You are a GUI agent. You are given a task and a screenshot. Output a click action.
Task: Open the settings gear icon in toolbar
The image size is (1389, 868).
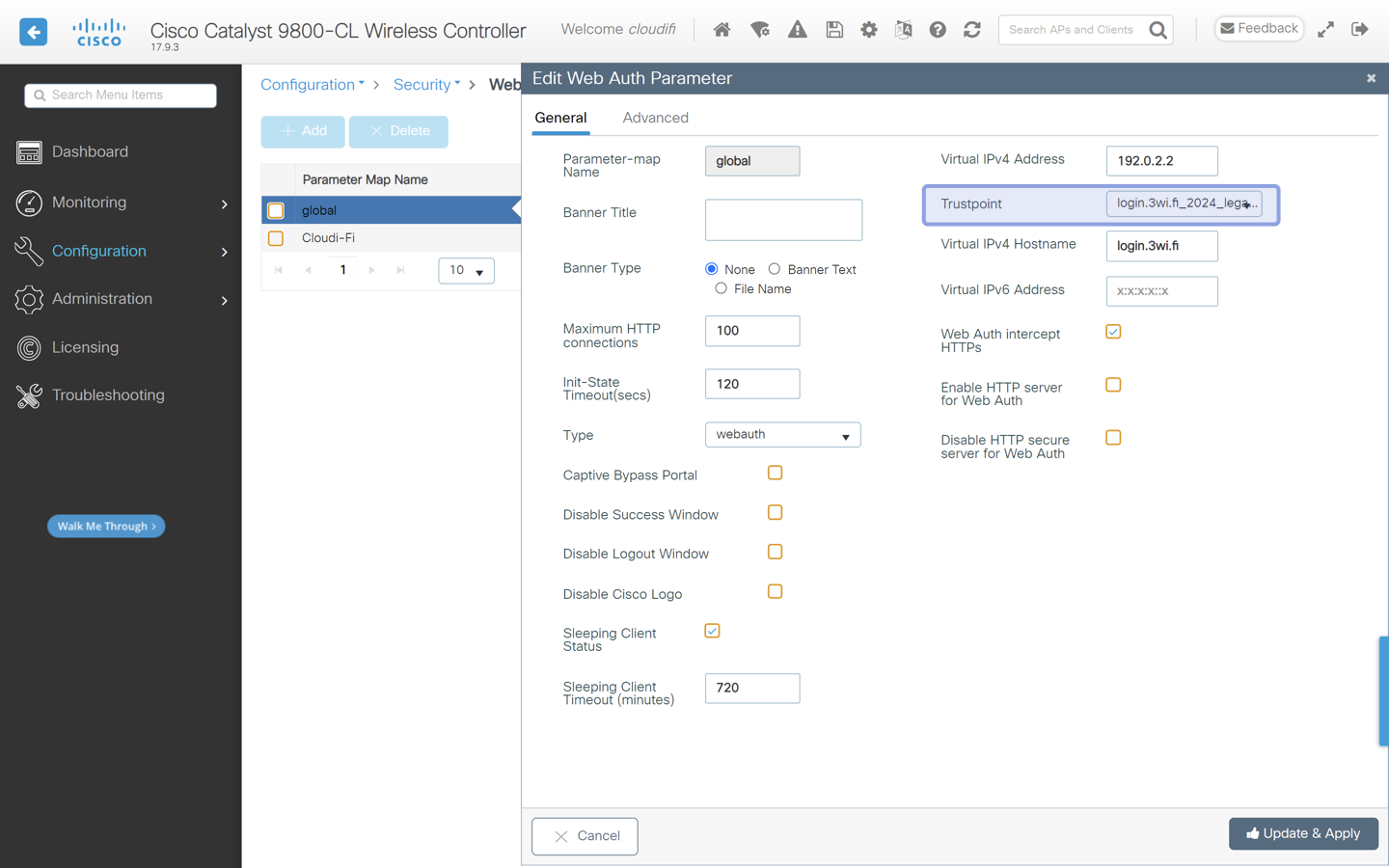point(868,29)
